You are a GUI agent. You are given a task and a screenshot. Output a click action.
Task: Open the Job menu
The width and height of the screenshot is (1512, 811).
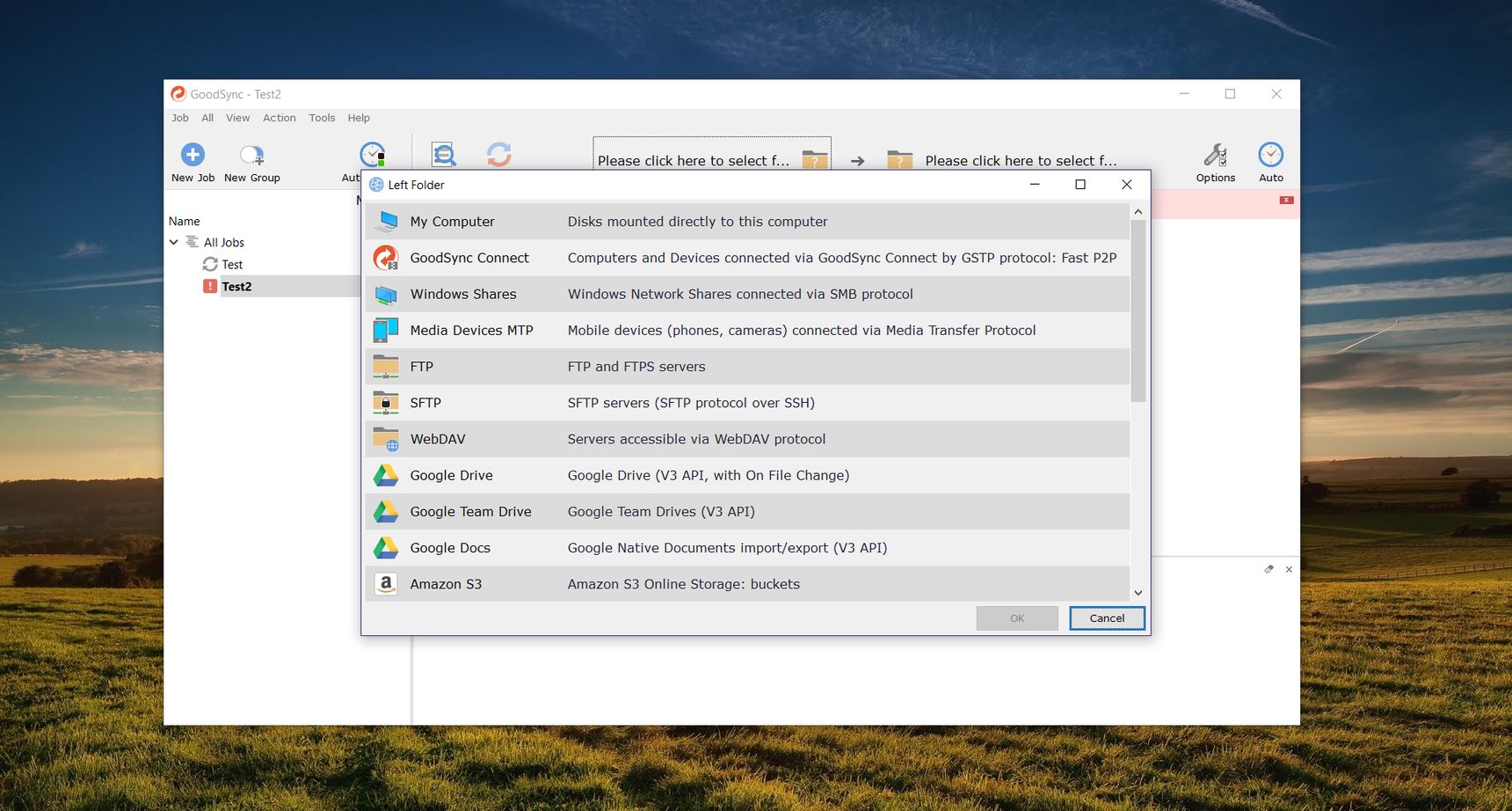(x=180, y=118)
